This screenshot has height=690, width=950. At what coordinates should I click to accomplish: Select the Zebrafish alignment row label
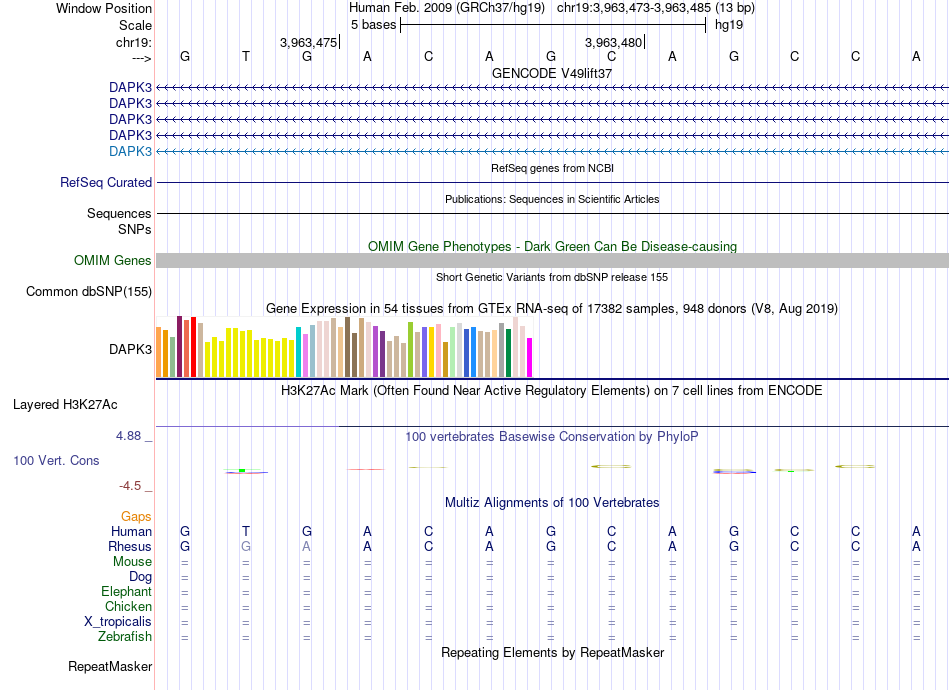click(125, 637)
